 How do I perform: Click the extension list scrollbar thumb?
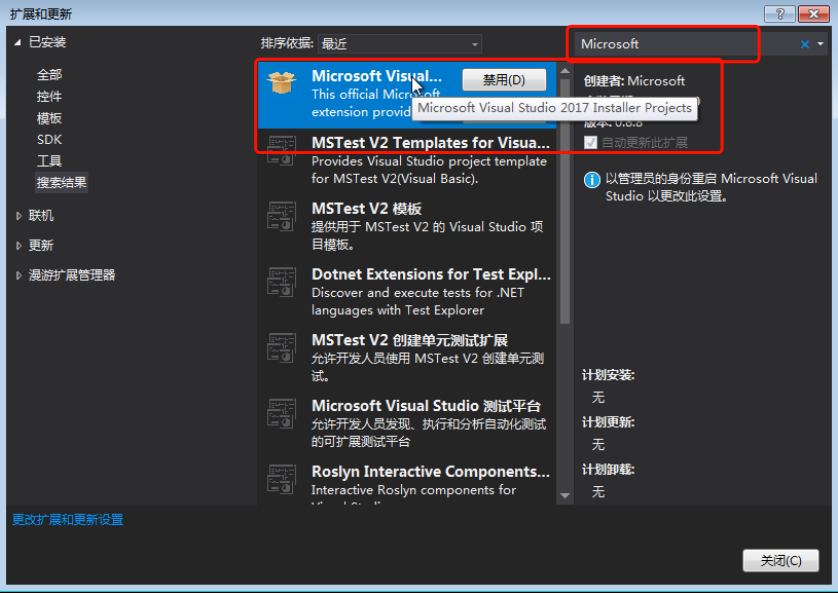[x=565, y=201]
